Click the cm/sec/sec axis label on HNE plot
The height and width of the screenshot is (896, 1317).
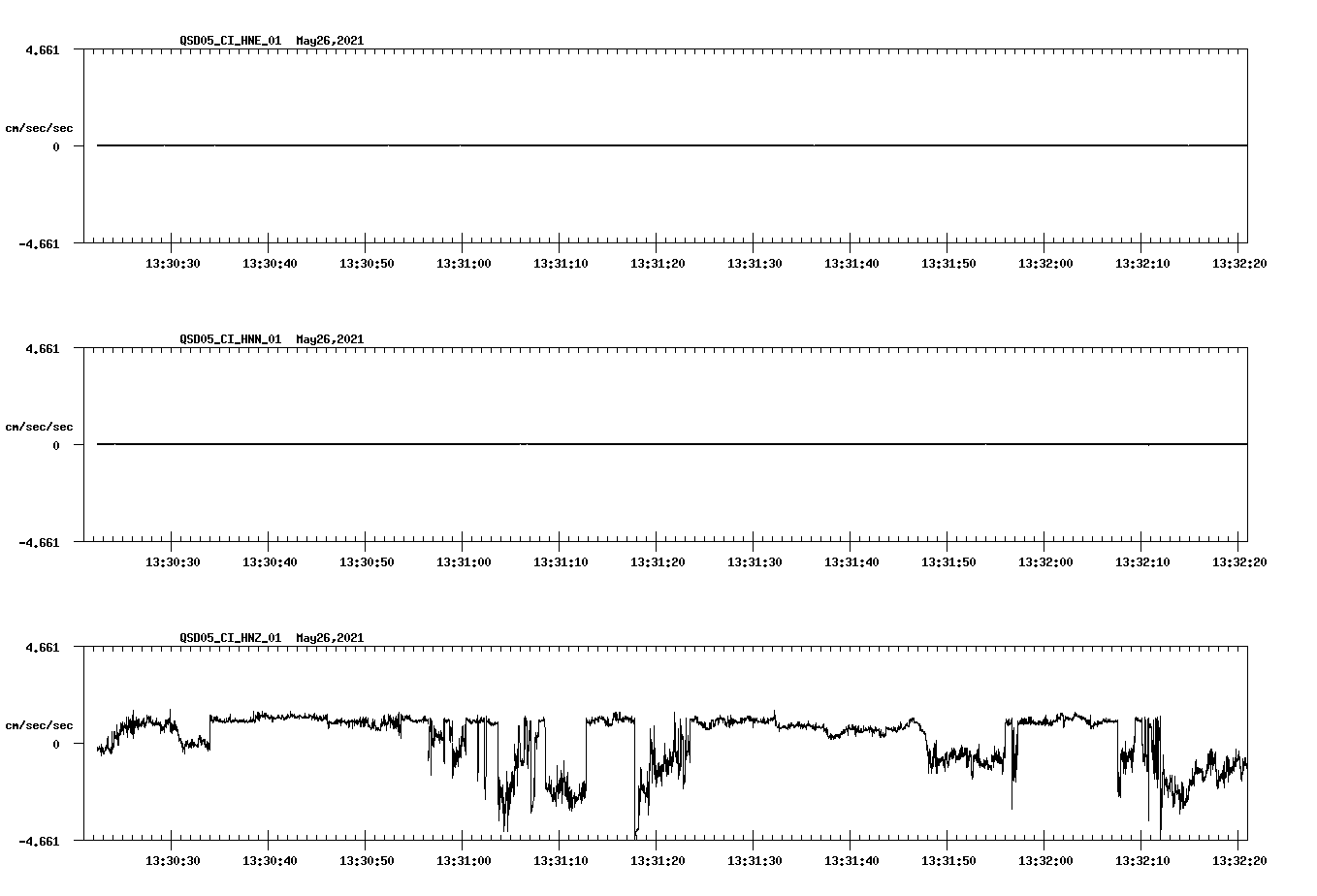pos(40,126)
